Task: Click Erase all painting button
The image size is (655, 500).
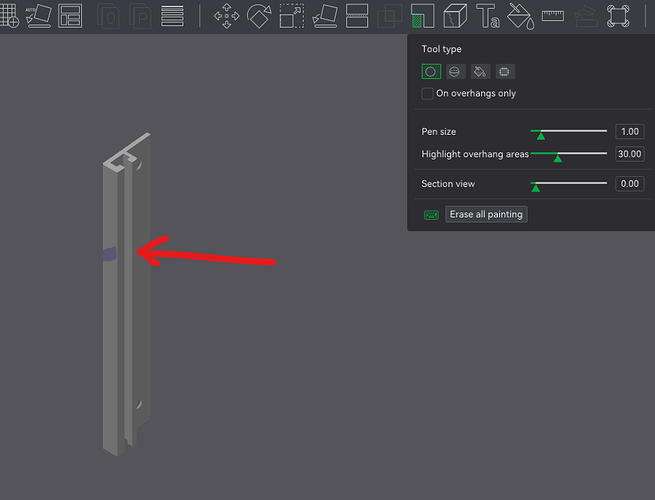Action: pyautogui.click(x=486, y=214)
